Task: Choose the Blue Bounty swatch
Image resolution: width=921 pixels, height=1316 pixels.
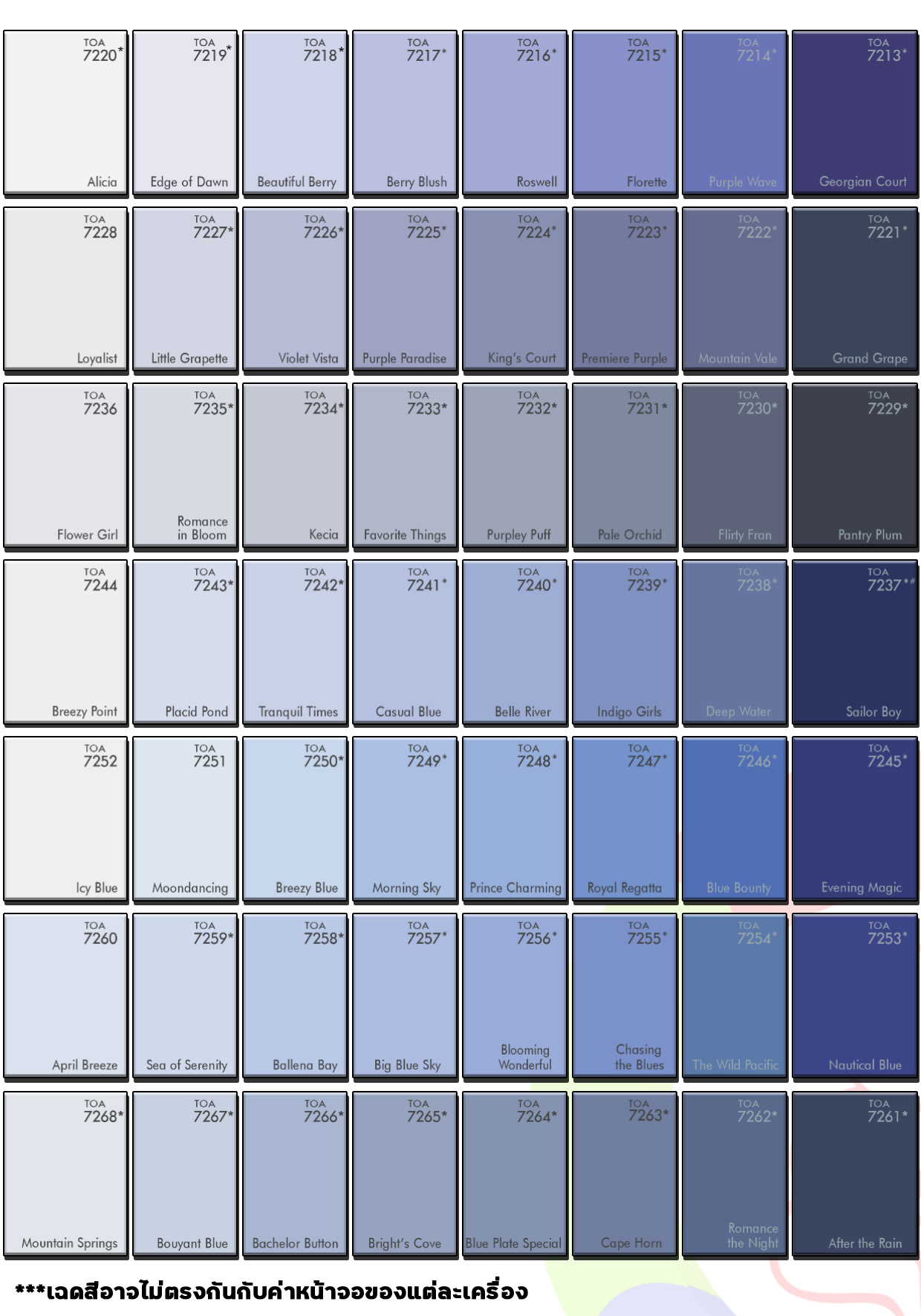Action: pyautogui.click(x=735, y=819)
